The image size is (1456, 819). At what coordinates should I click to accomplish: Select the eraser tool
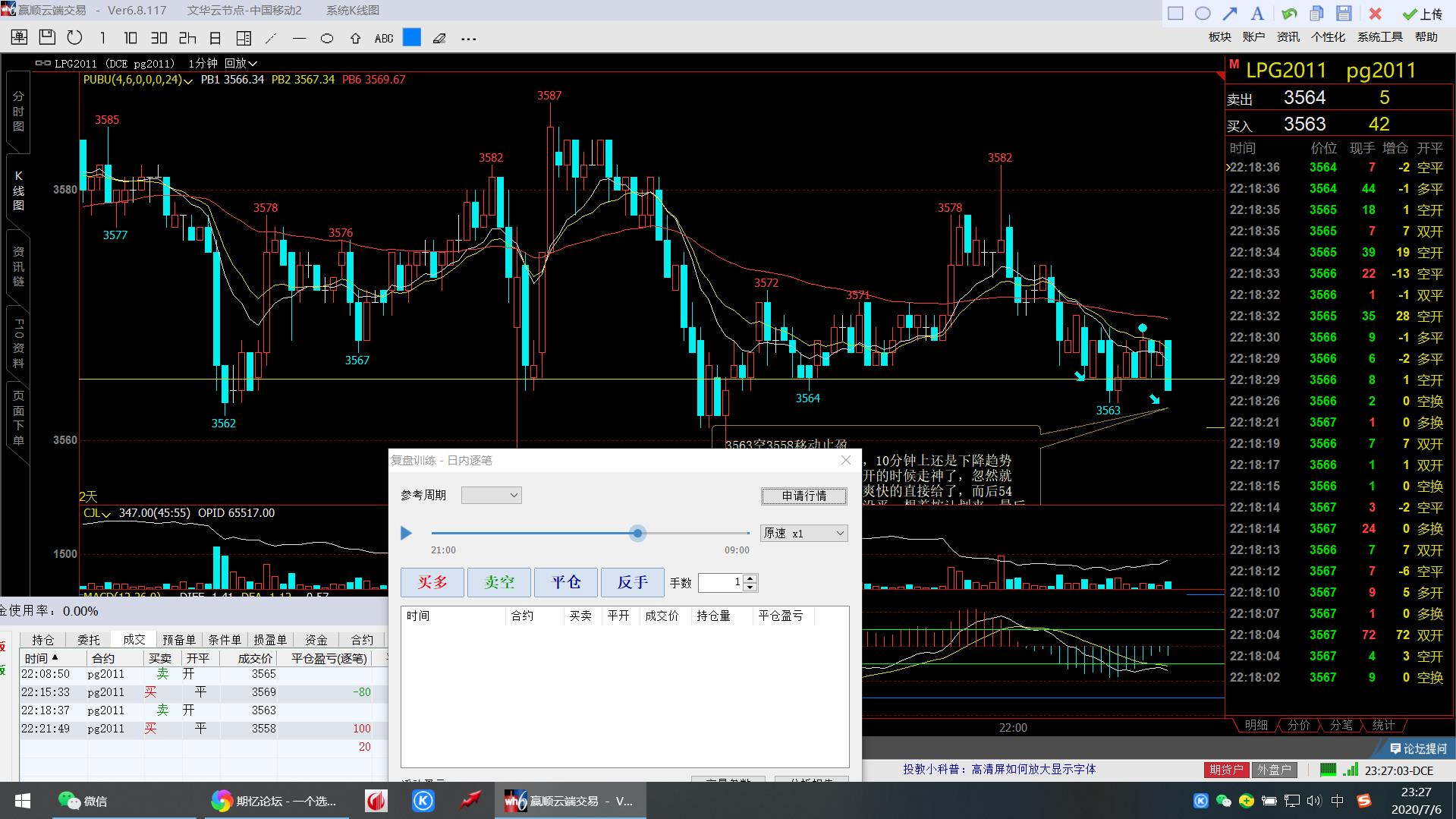[439, 38]
